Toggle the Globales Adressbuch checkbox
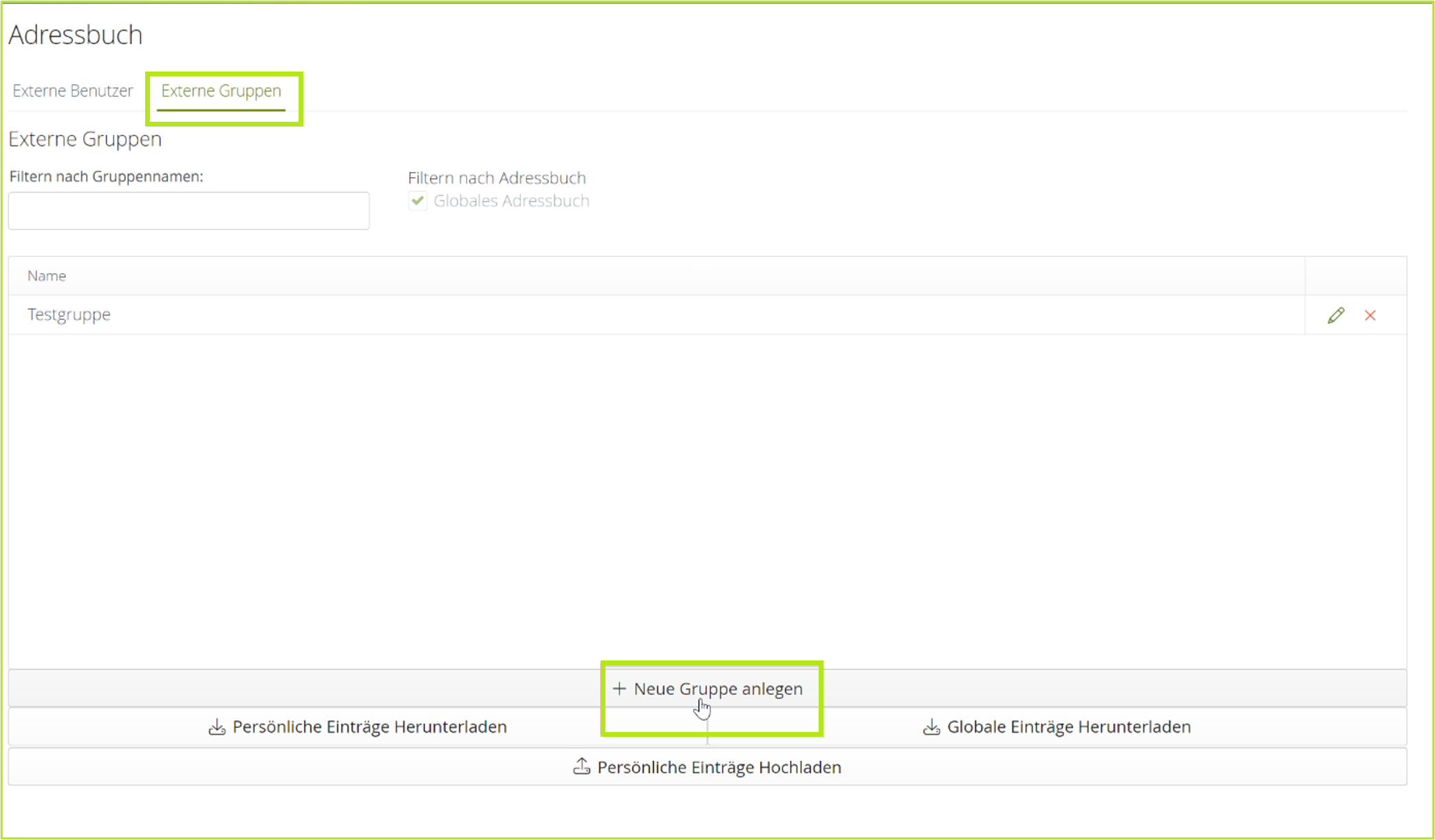This screenshot has height=840, width=1435. [x=418, y=201]
